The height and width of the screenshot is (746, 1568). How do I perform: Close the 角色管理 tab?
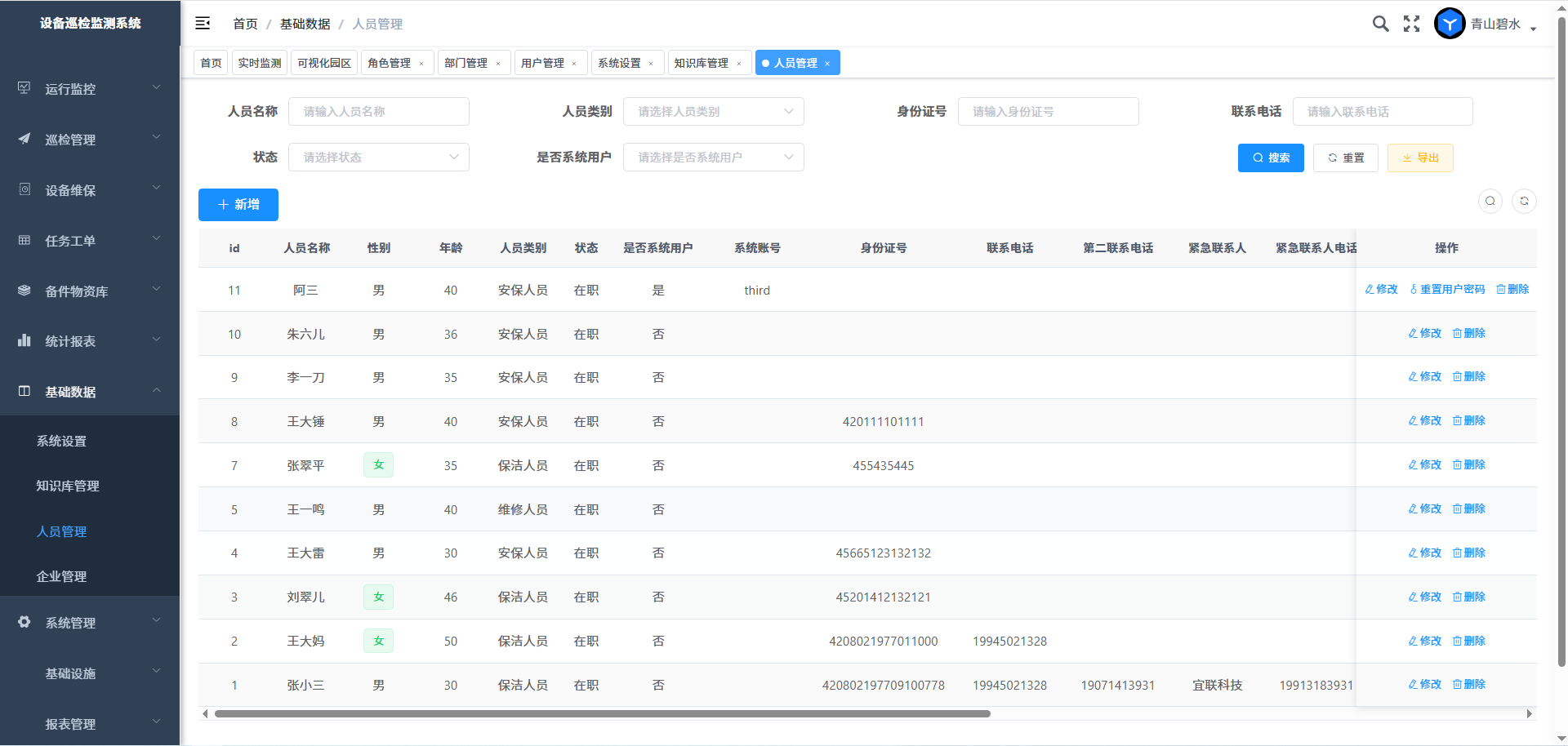pyautogui.click(x=421, y=64)
